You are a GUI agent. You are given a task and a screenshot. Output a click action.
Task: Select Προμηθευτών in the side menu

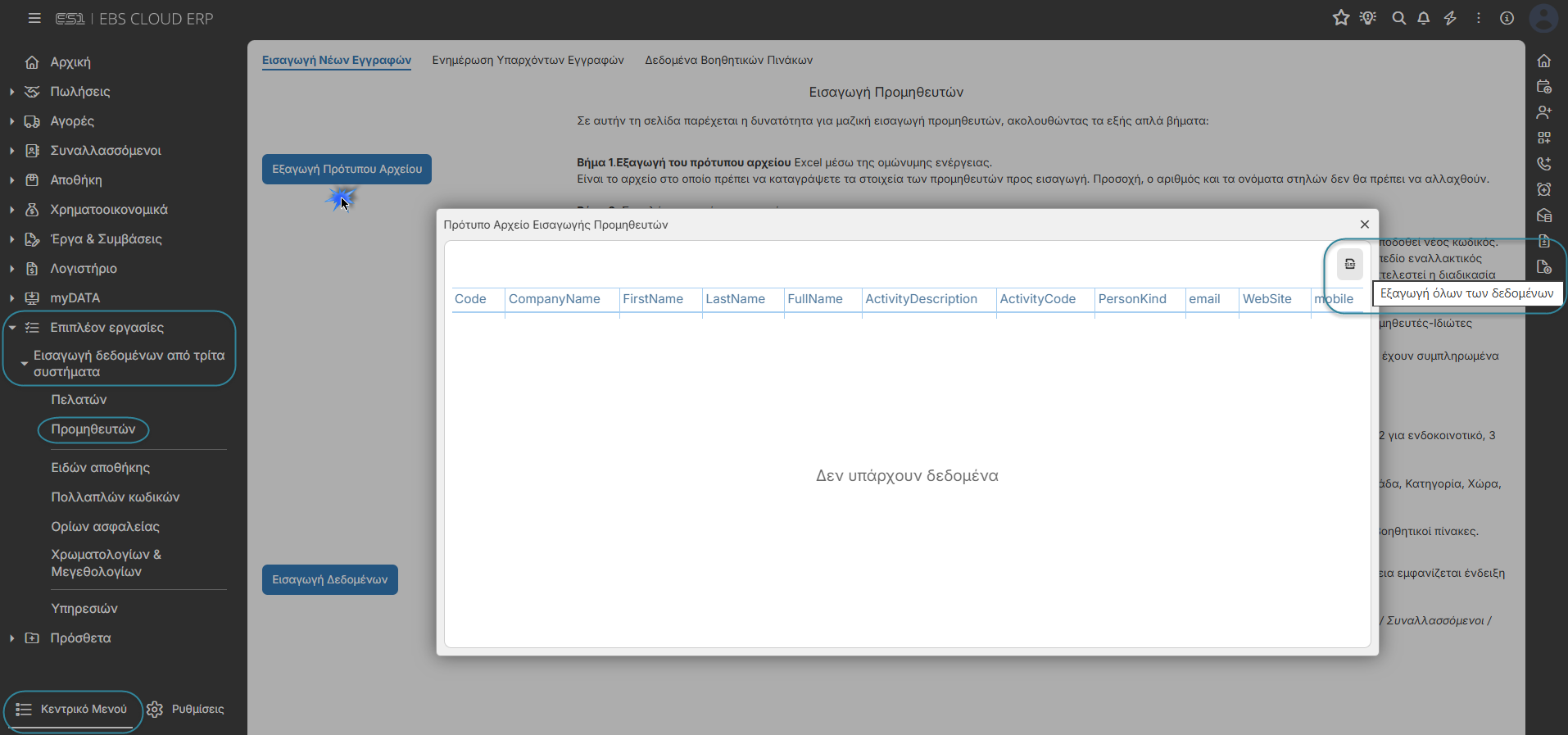tap(93, 429)
